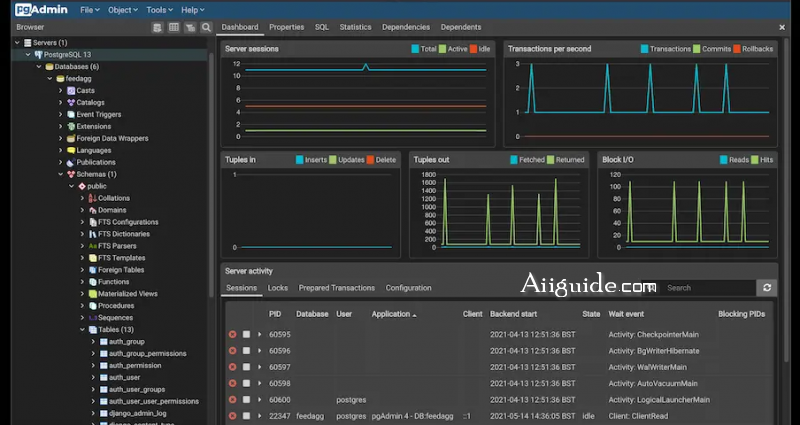Sort sessions by PID column header
The width and height of the screenshot is (800, 425).
(x=275, y=314)
